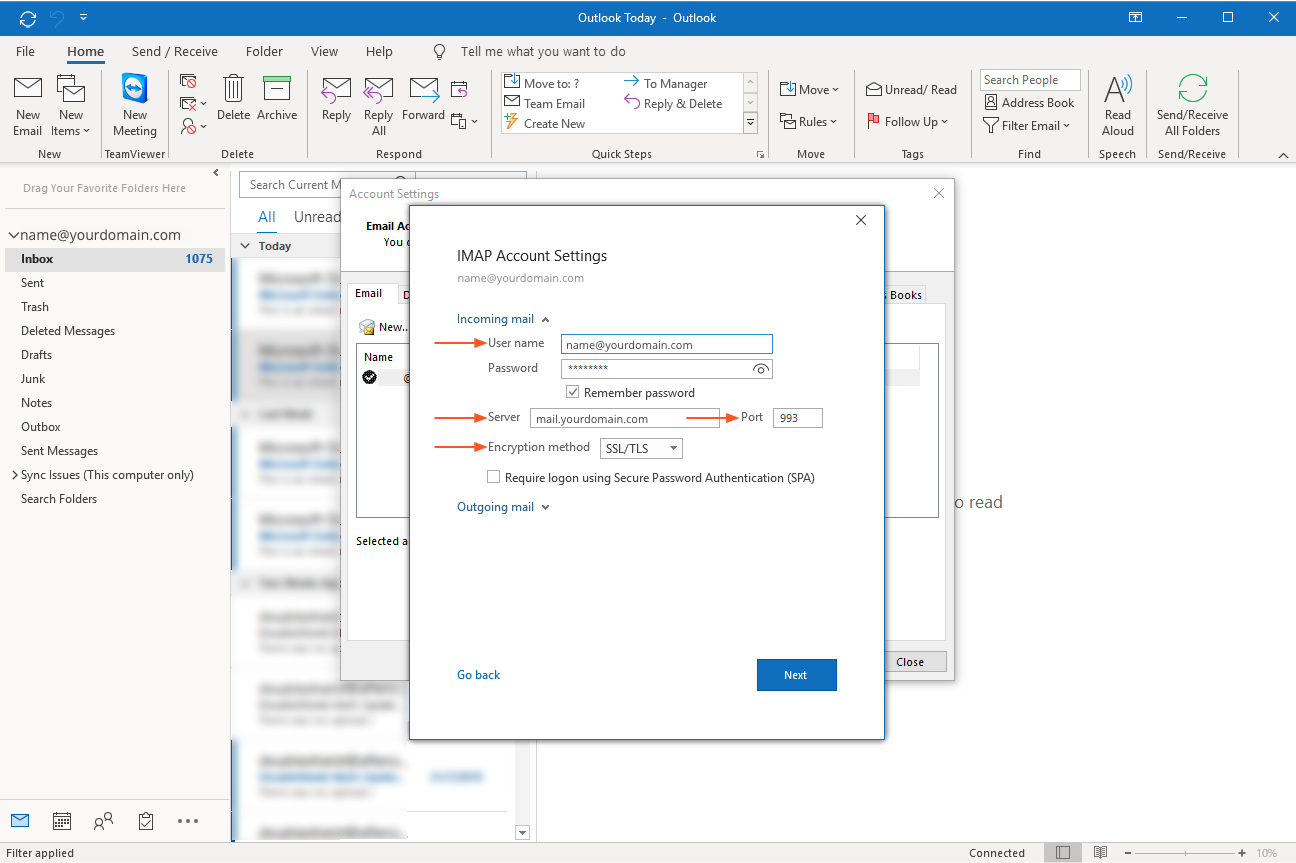Open the Address Book
Image resolution: width=1296 pixels, height=863 pixels.
pos(1029,103)
